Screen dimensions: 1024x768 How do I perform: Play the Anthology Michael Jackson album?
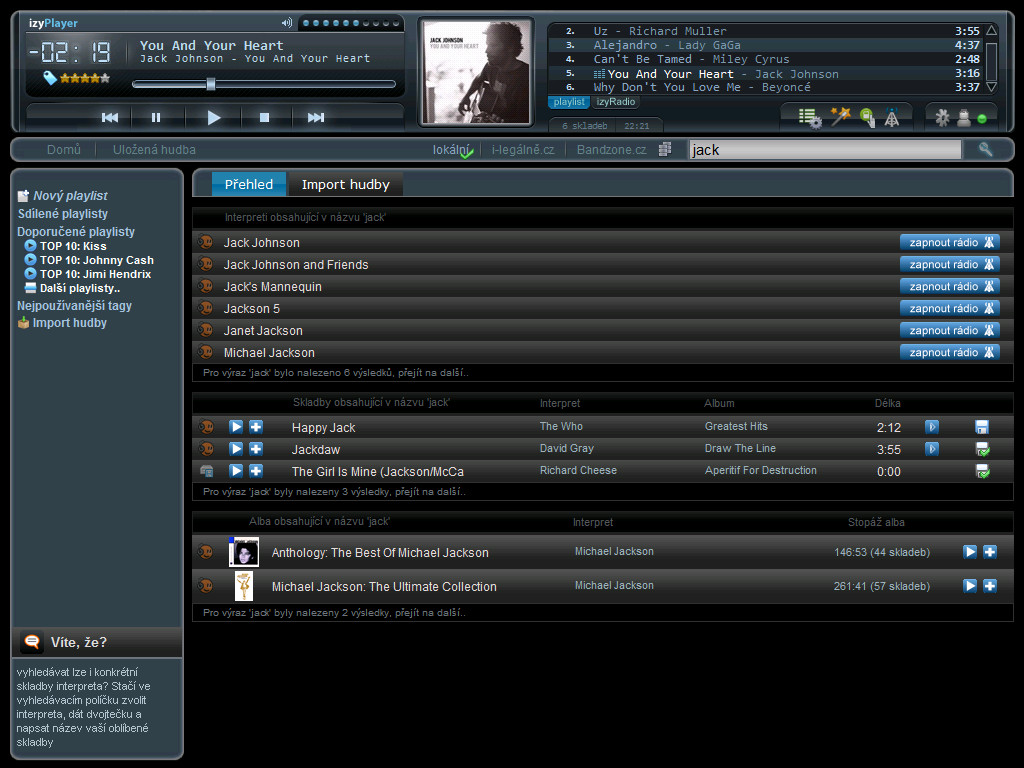point(970,552)
